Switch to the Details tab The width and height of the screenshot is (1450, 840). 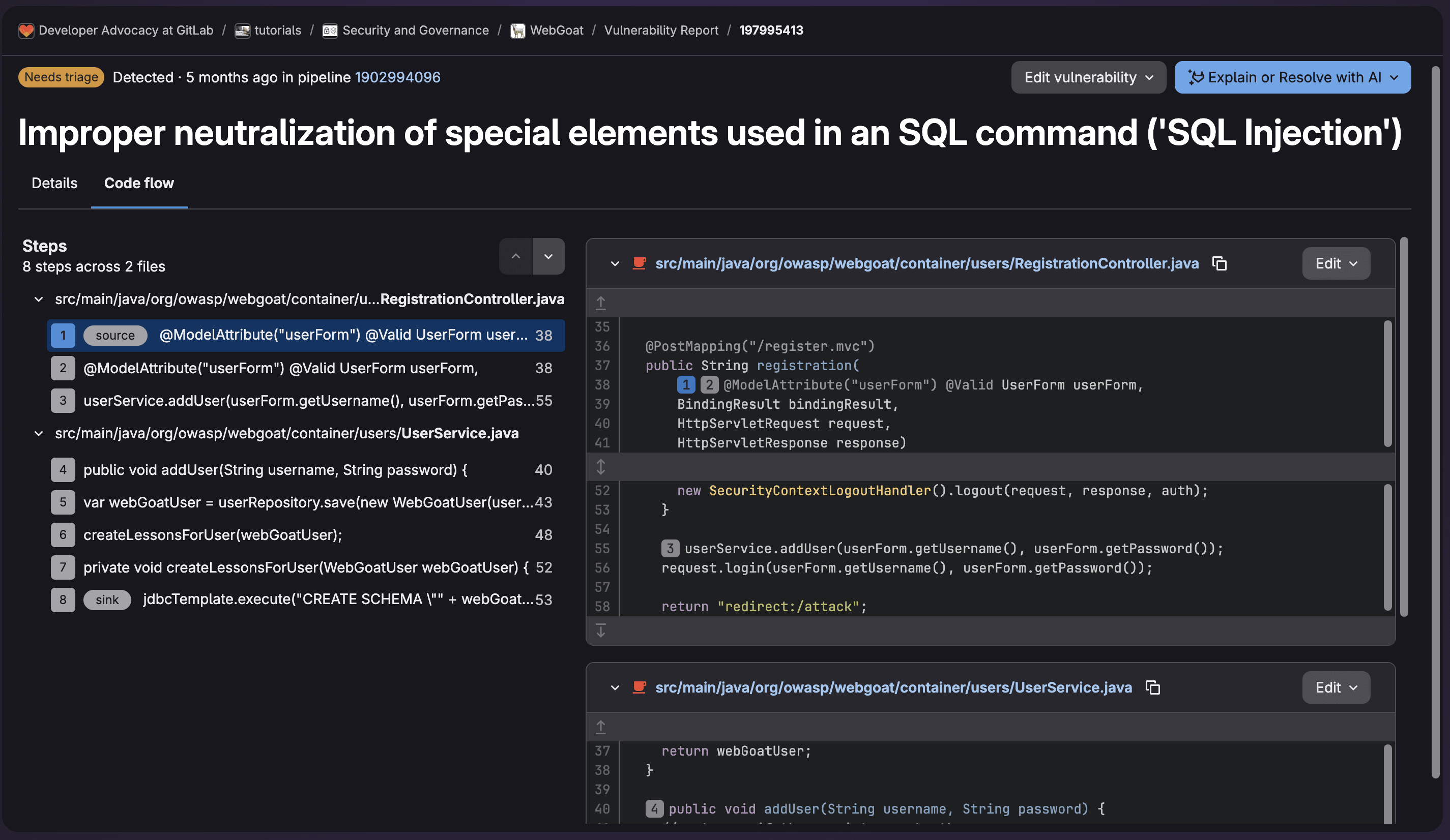[54, 183]
